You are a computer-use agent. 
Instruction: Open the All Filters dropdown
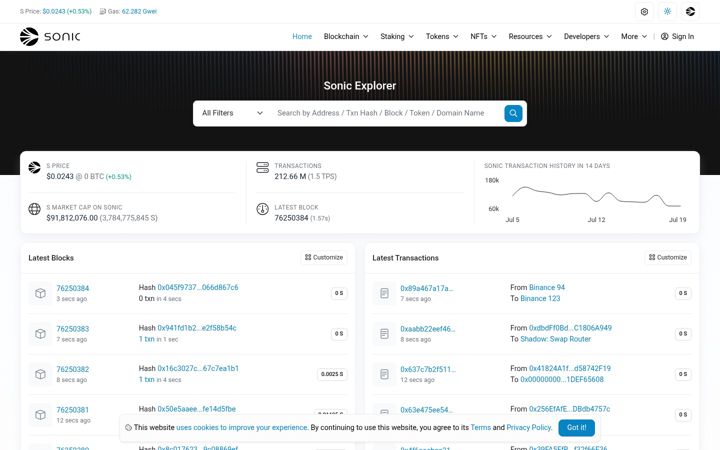point(232,113)
